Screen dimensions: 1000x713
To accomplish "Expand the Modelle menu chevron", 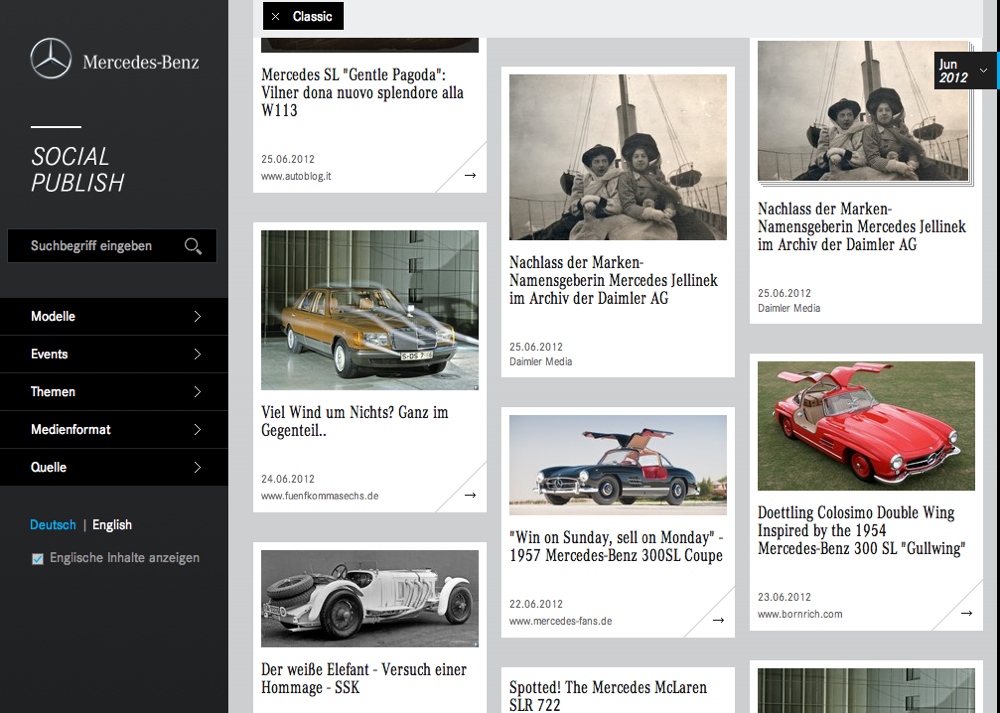I will pyautogui.click(x=197, y=316).
